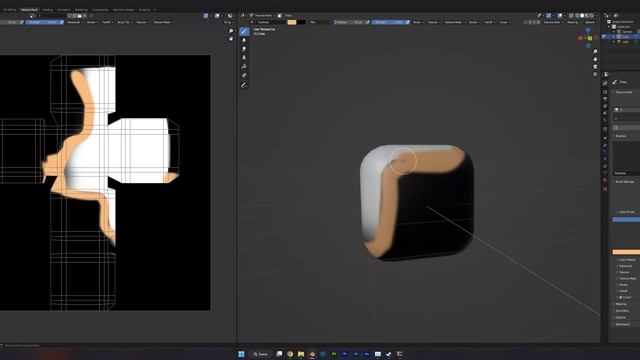The width and height of the screenshot is (640, 360).
Task: Toggle the Cursor checkbox in brush properties
Action: point(621,297)
